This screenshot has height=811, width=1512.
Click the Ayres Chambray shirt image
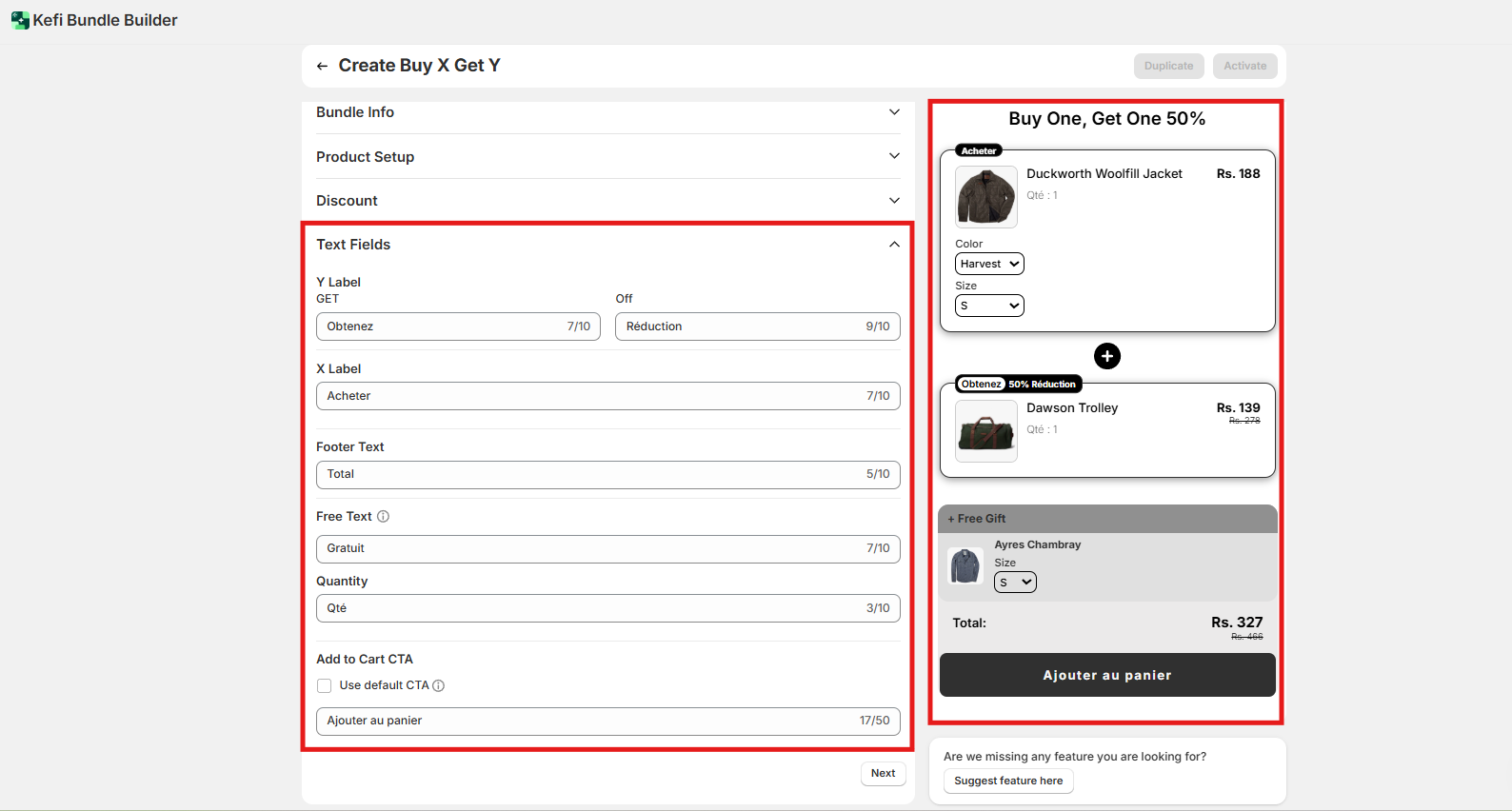965,565
